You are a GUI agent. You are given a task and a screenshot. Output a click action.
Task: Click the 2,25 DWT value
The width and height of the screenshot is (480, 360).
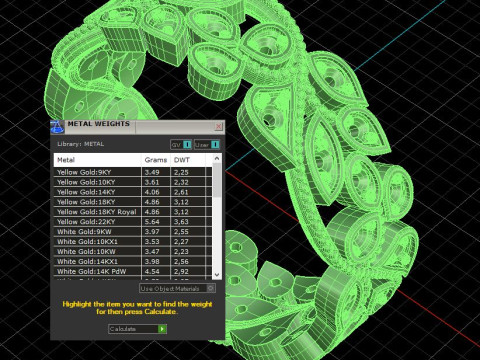181,172
